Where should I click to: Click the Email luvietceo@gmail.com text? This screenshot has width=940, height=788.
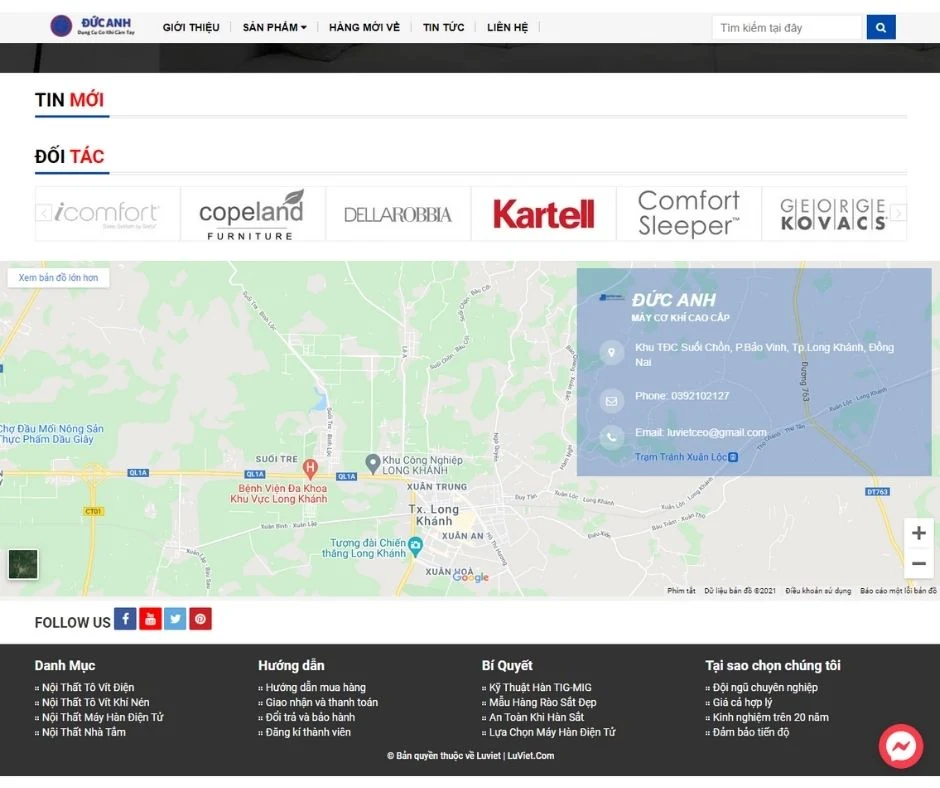(x=701, y=432)
